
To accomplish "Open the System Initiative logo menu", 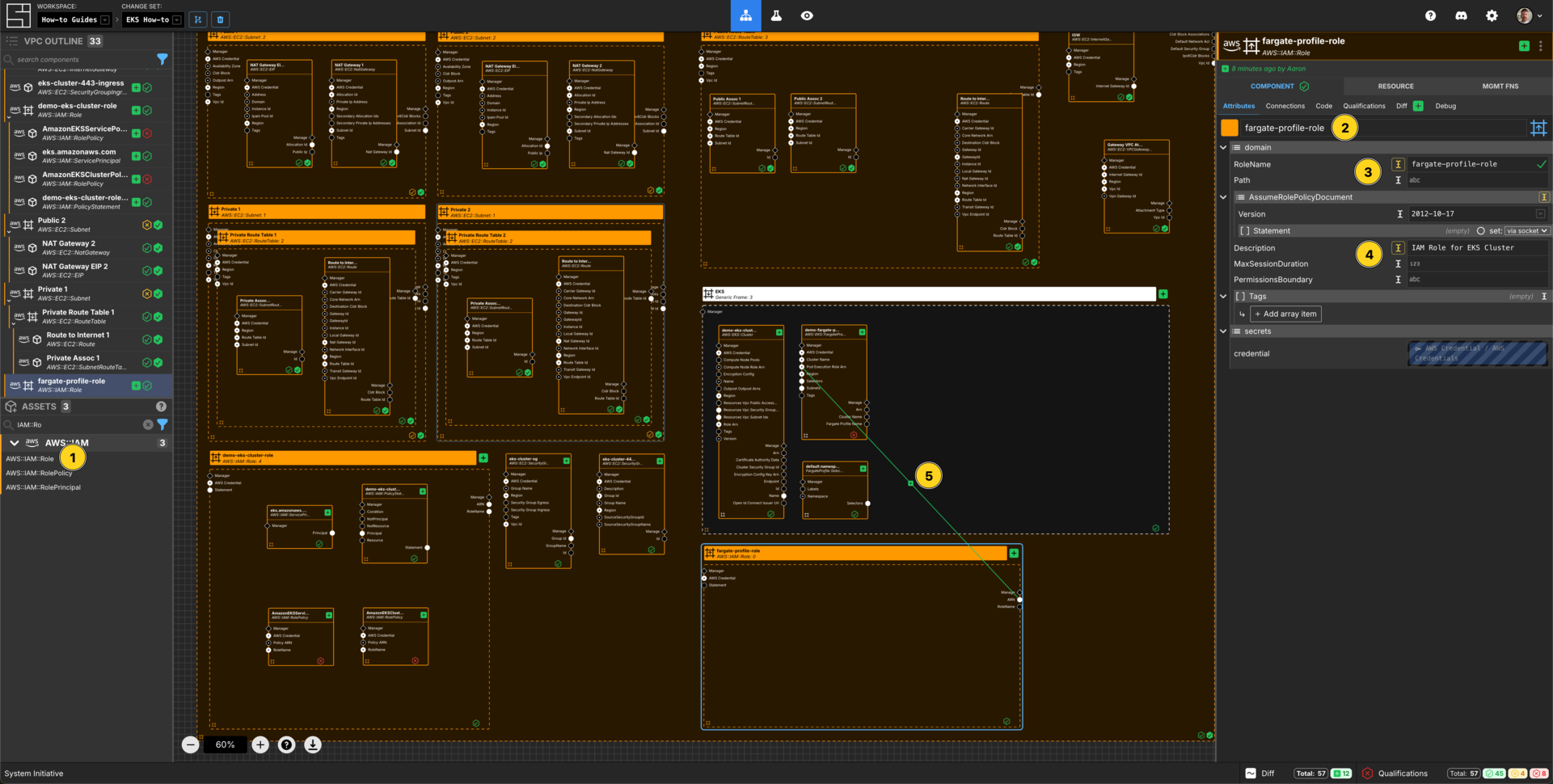I will coord(18,15).
